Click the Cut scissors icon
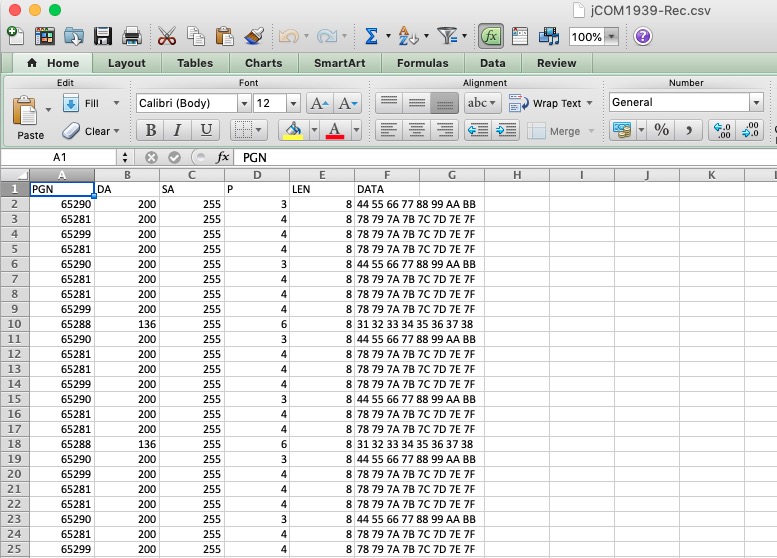Viewport: 777px width, 558px height. click(x=167, y=37)
